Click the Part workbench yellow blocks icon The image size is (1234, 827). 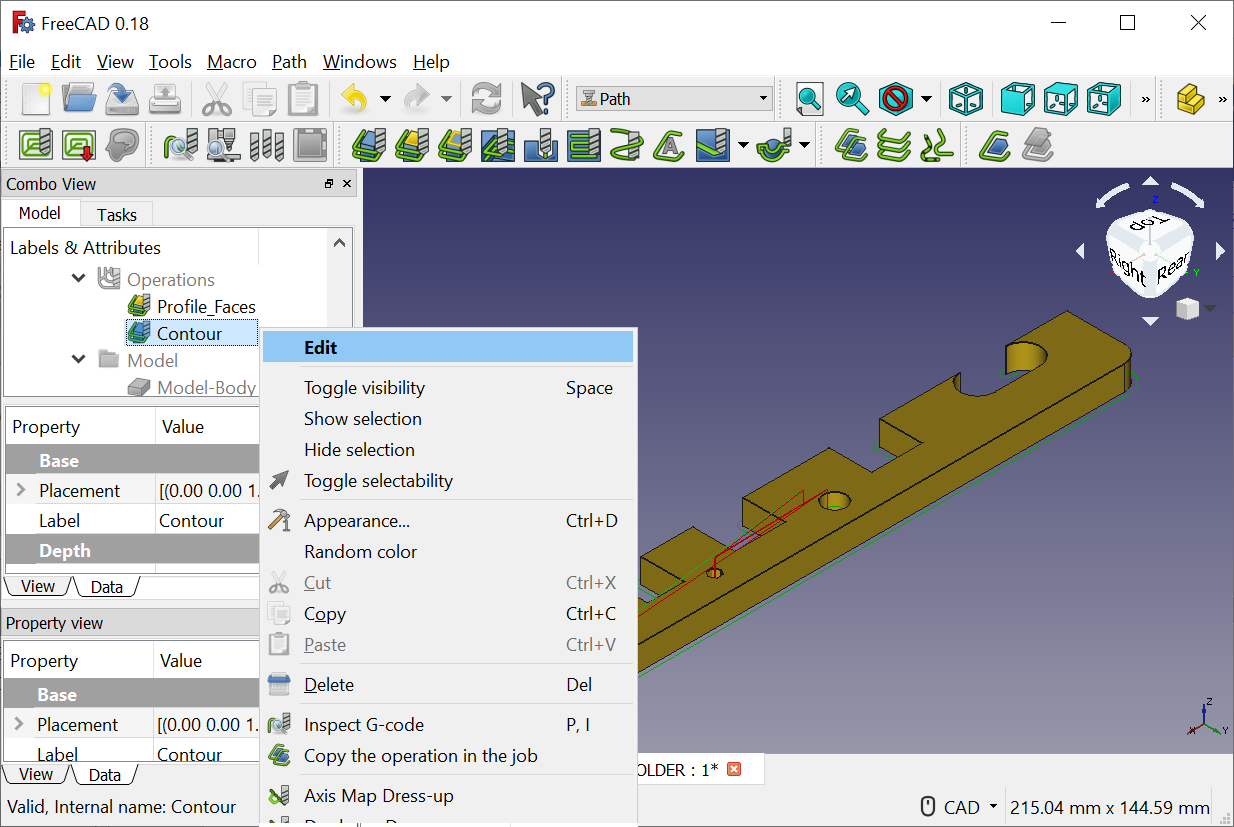(x=1191, y=99)
